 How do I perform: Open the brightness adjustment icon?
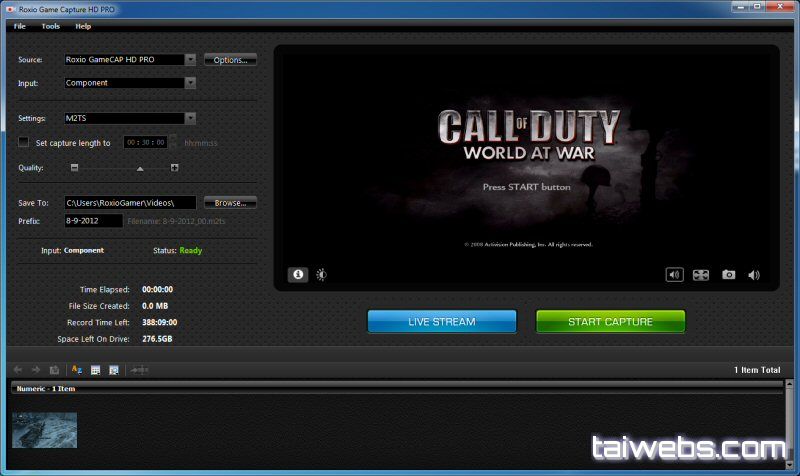321,275
